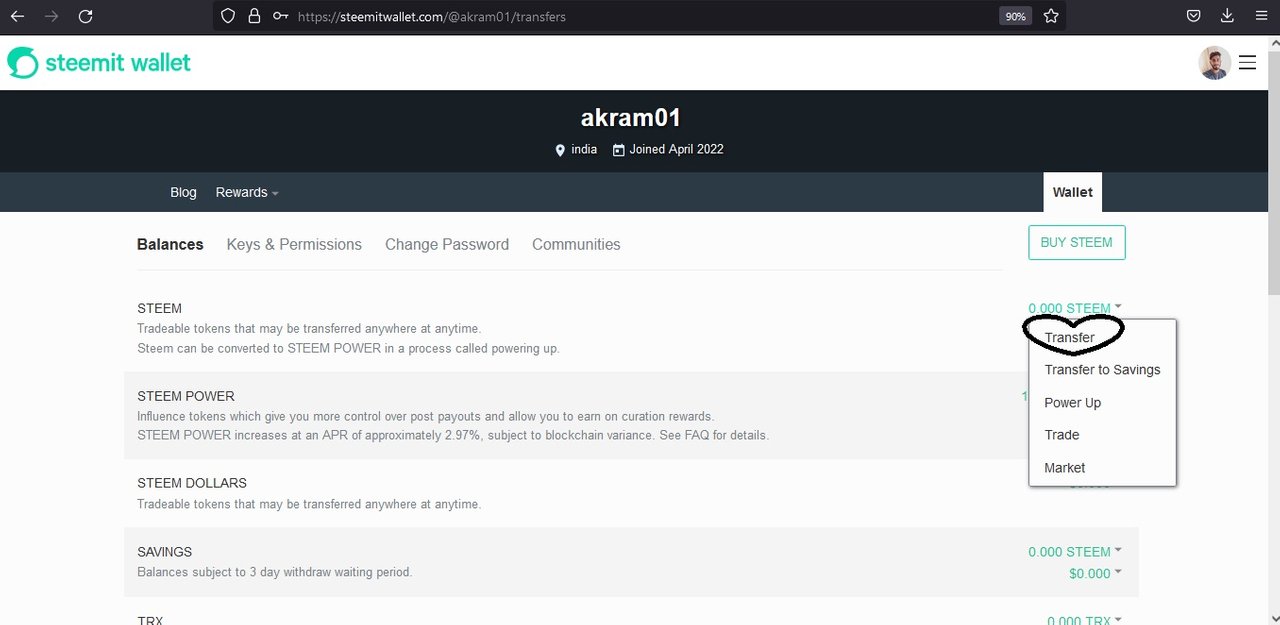
Task: Click the padlock site security icon
Action: coord(254,16)
